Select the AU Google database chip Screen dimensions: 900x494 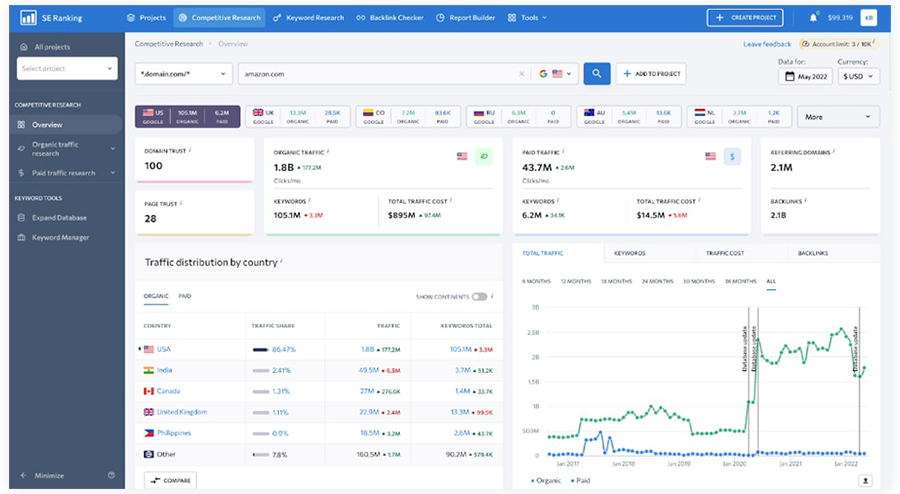[x=629, y=116]
